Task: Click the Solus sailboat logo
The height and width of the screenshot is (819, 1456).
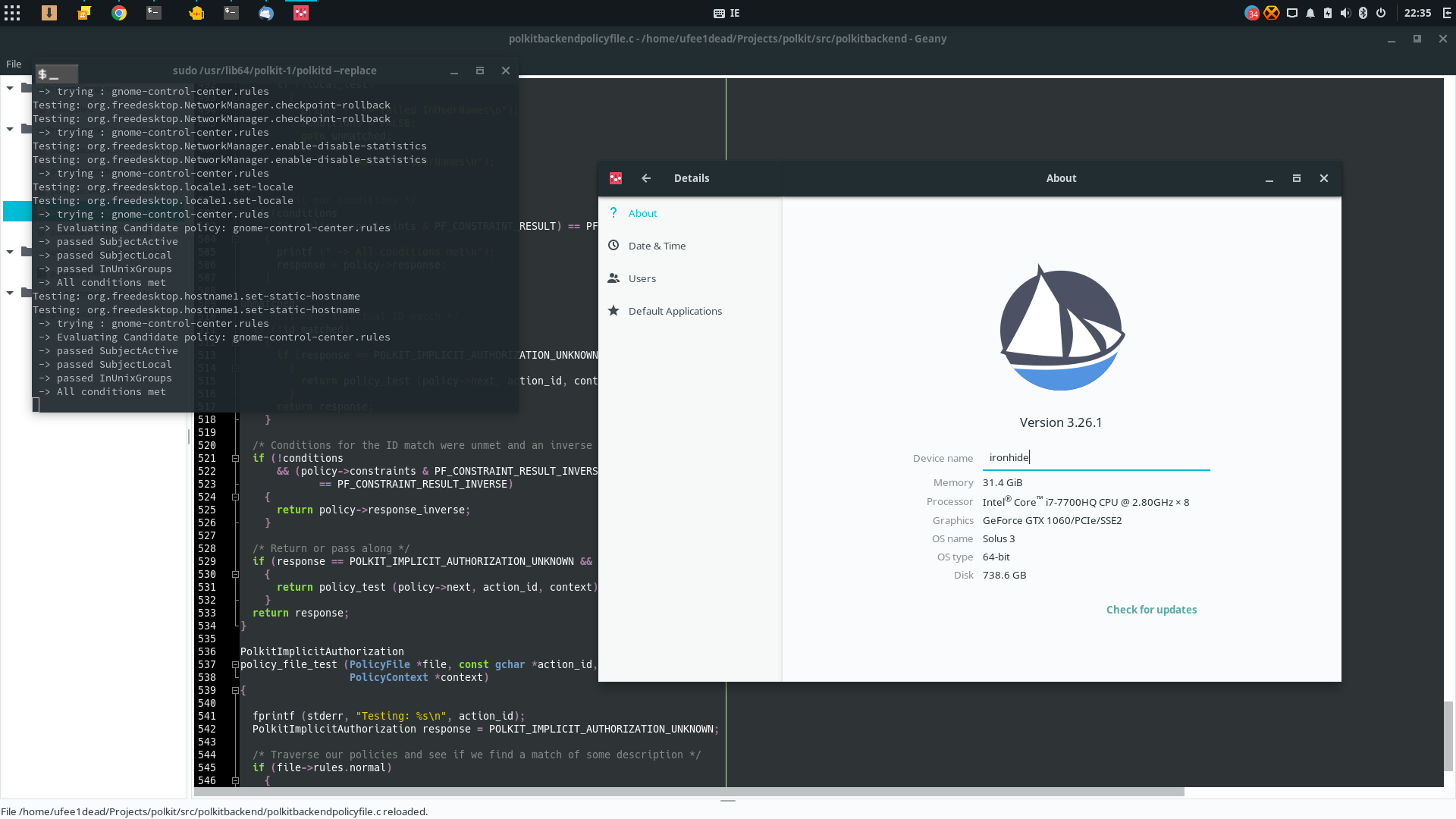Action: point(1061,327)
